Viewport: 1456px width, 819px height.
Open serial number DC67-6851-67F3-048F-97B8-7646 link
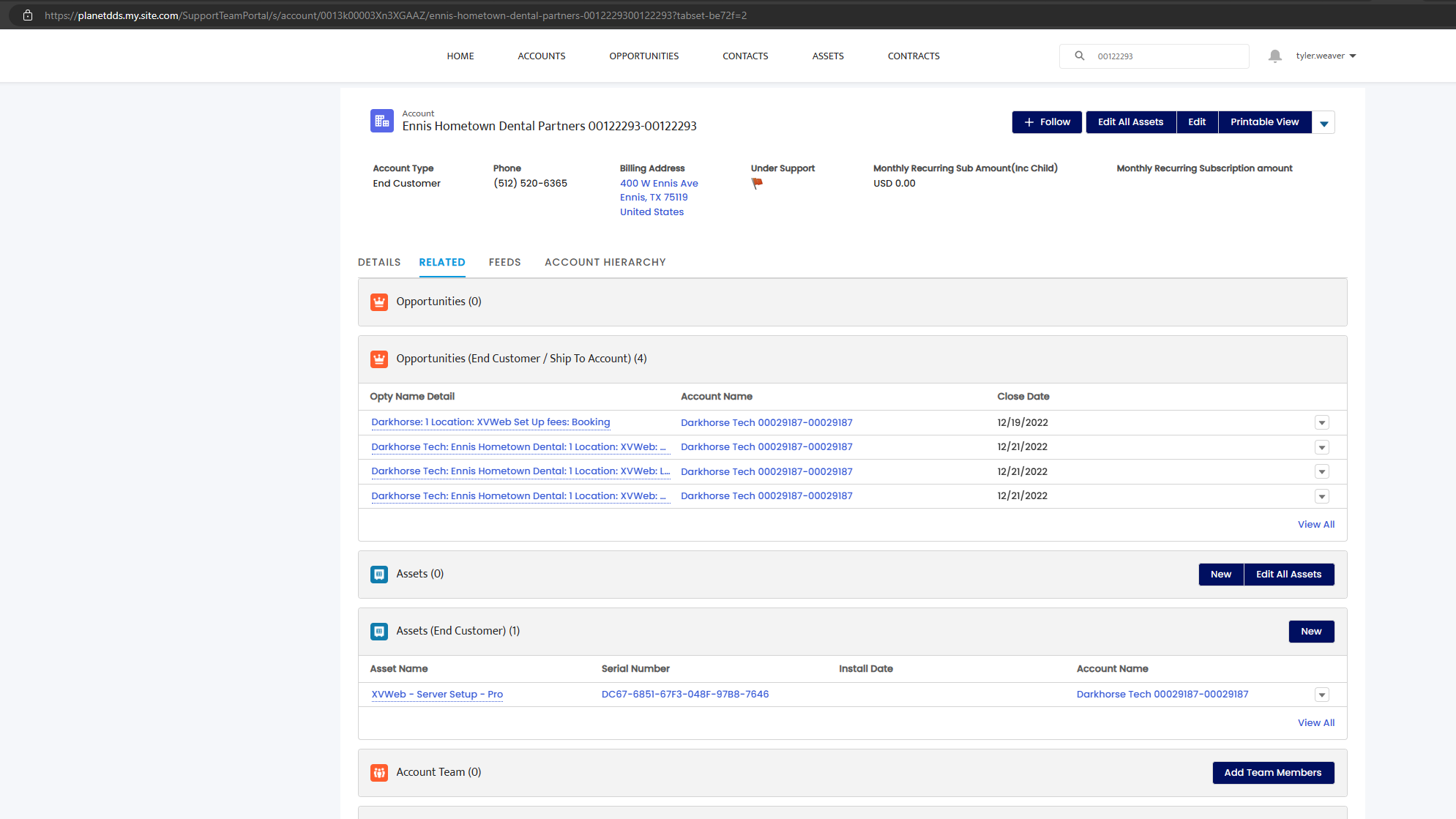coord(685,695)
